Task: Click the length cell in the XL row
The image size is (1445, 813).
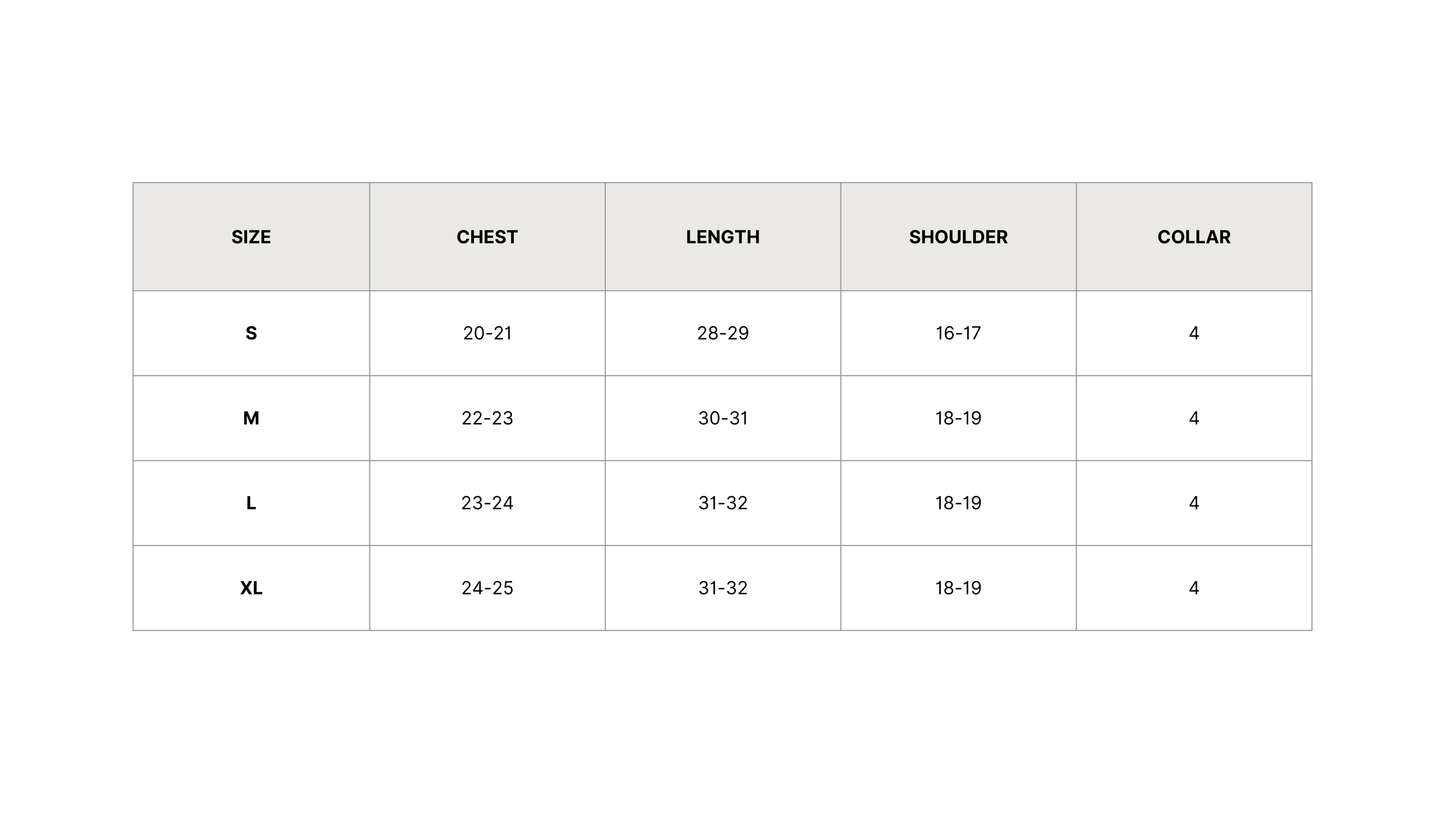Action: 722,588
